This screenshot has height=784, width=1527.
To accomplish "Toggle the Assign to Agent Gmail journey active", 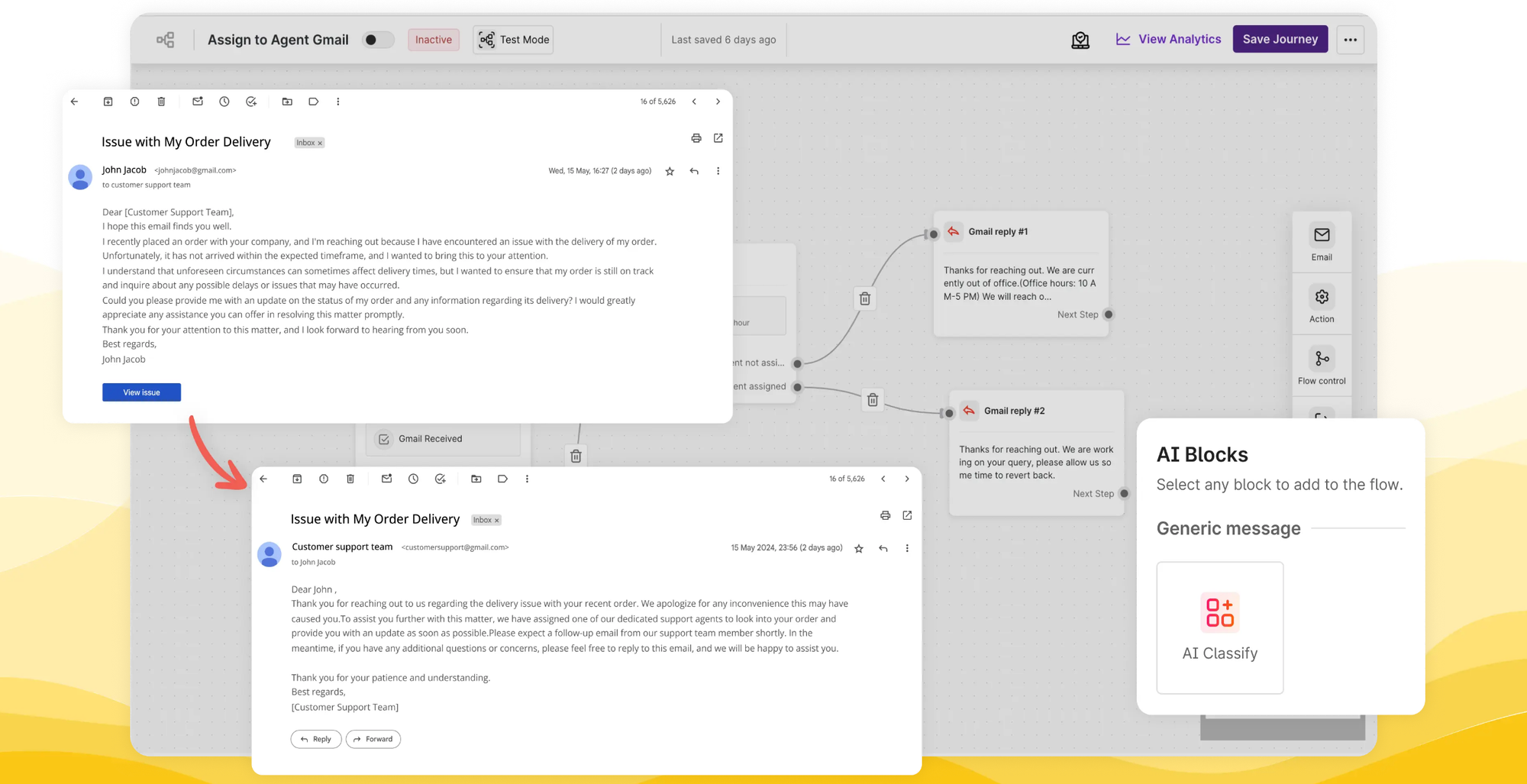I will [377, 39].
